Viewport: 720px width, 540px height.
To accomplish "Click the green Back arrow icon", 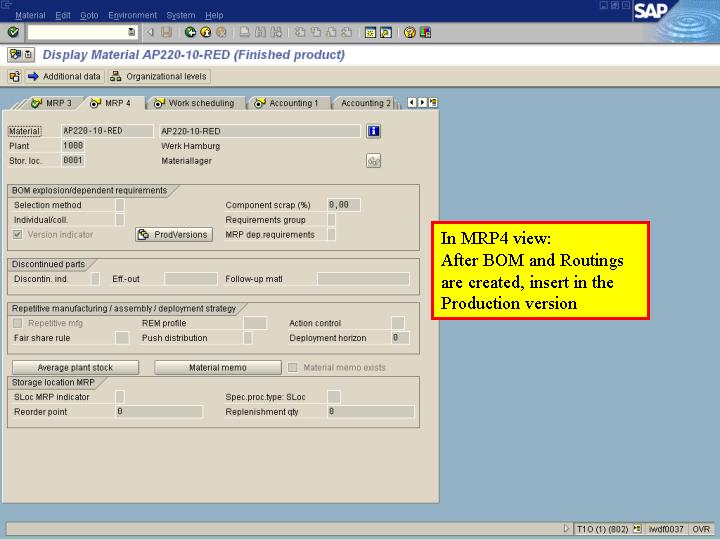I will click(190, 32).
